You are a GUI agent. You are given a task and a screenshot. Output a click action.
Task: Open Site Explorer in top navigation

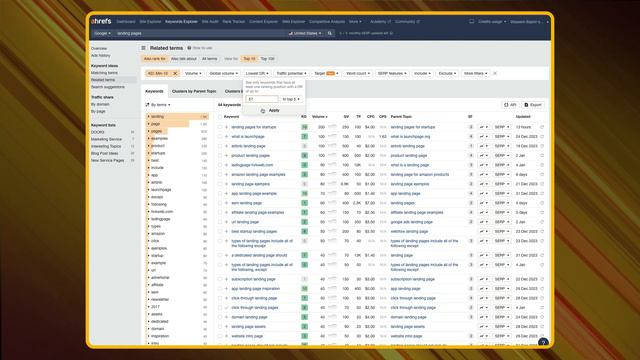150,22
